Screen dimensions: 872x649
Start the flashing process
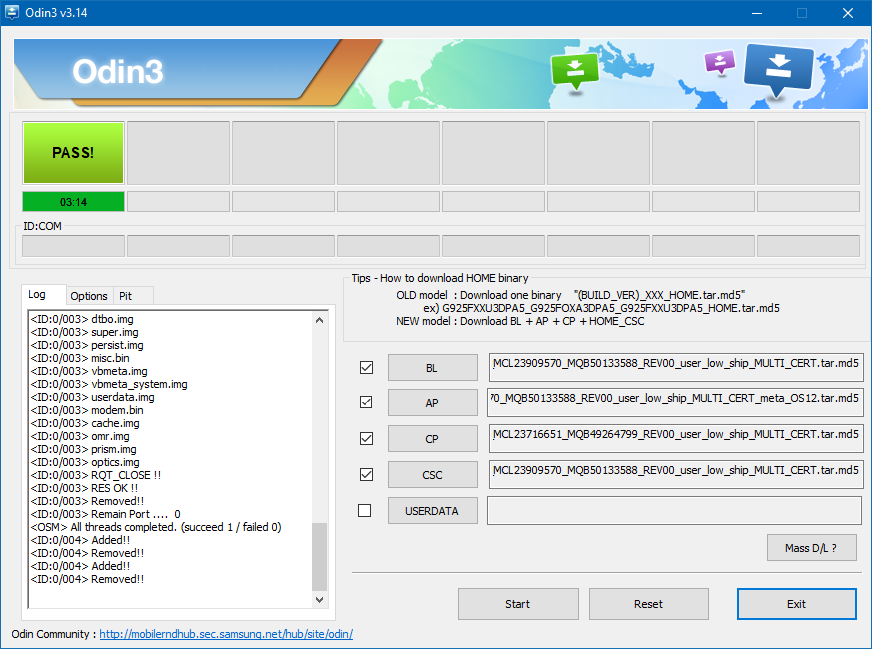[518, 604]
